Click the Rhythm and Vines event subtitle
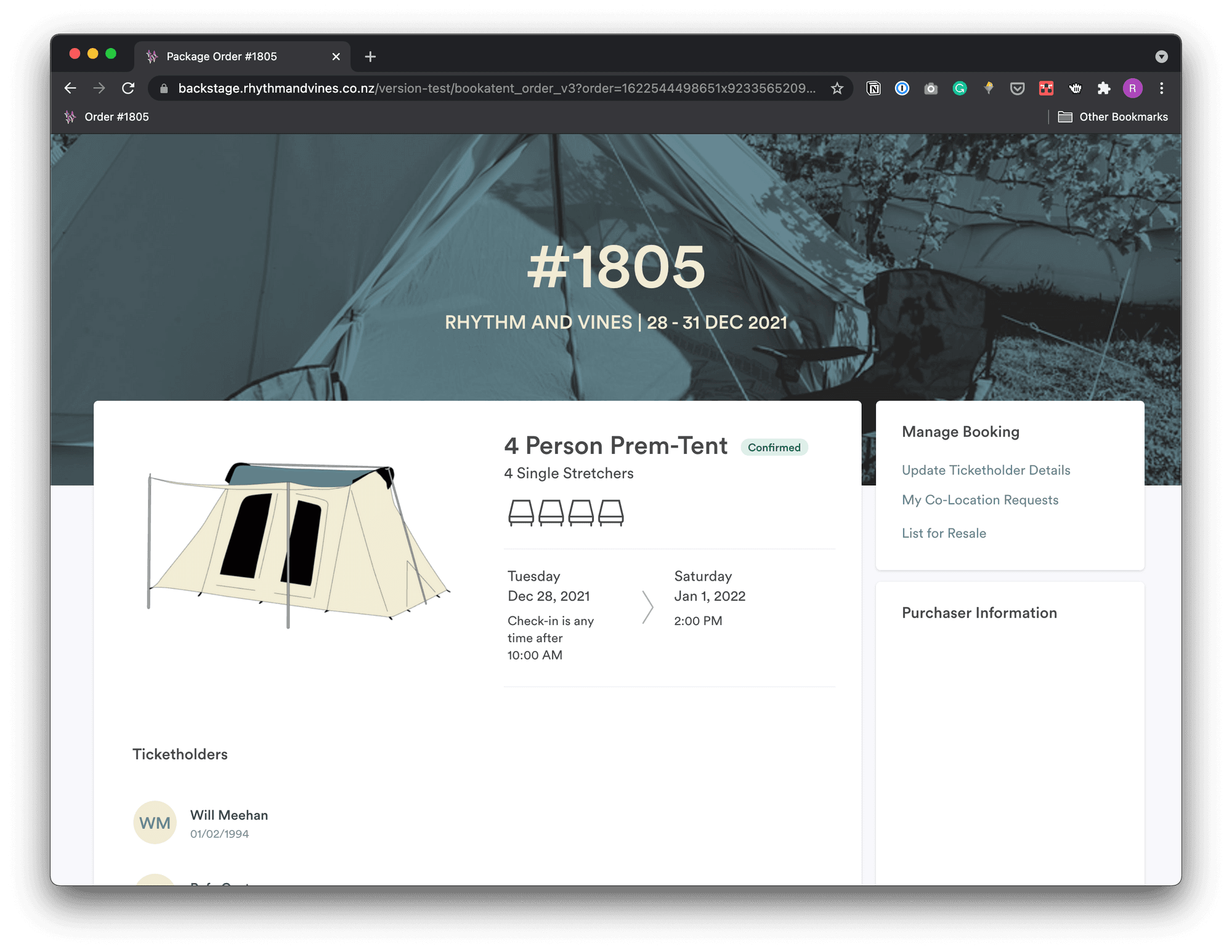The width and height of the screenshot is (1232, 952). point(616,323)
